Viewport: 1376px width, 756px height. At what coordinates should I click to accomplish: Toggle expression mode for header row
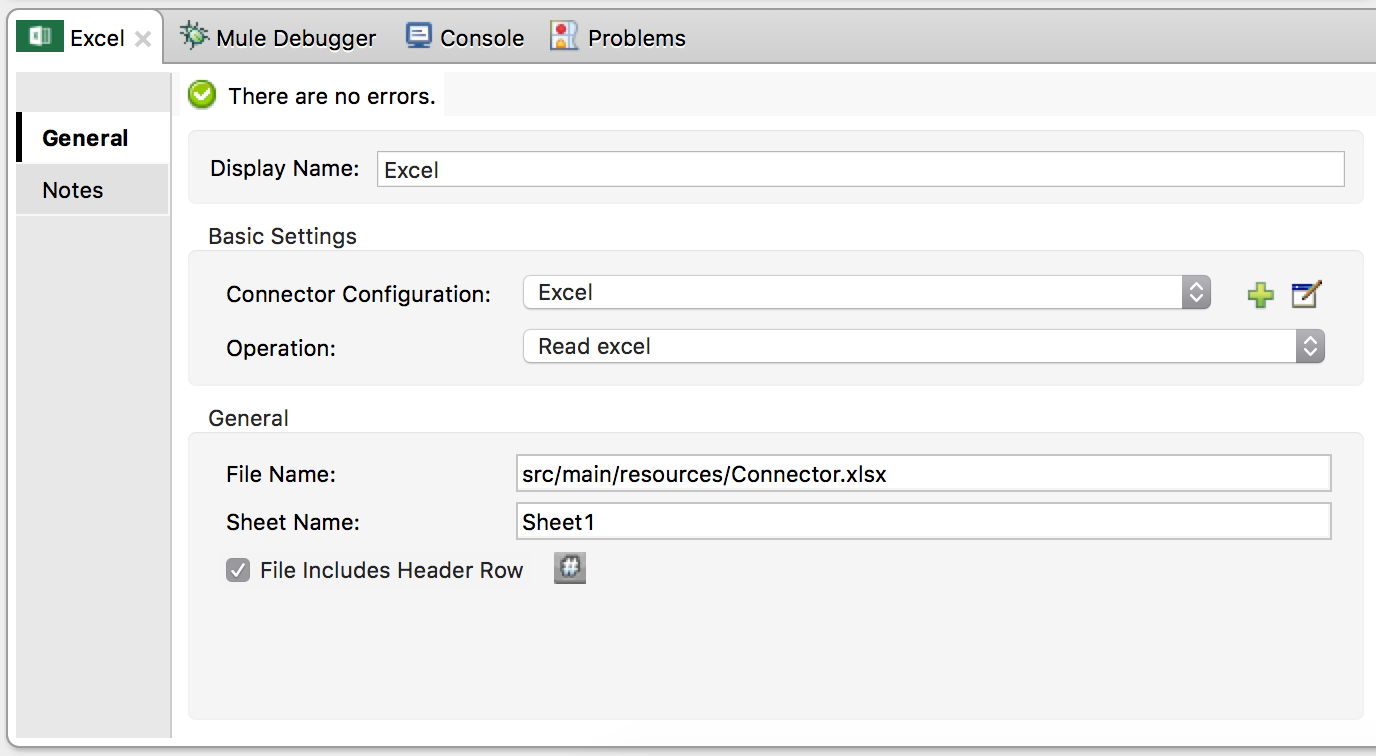click(569, 569)
